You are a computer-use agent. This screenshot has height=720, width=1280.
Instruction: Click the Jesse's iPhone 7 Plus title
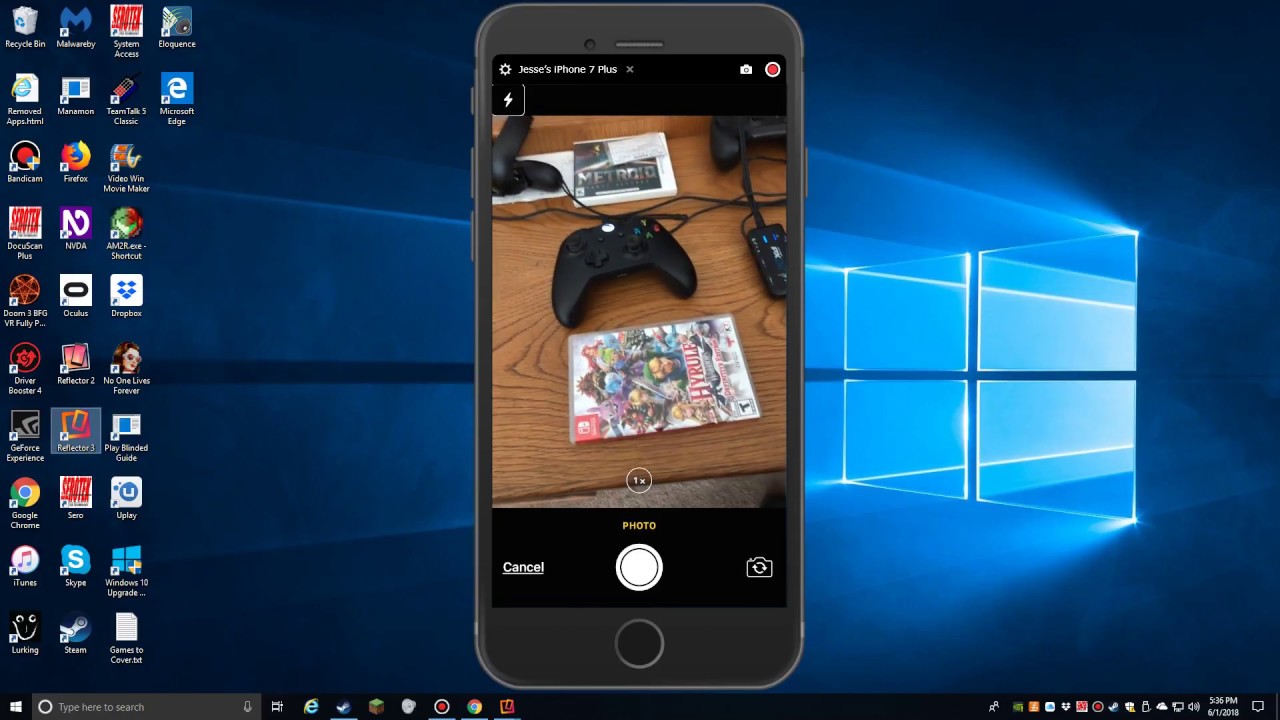[x=567, y=69]
